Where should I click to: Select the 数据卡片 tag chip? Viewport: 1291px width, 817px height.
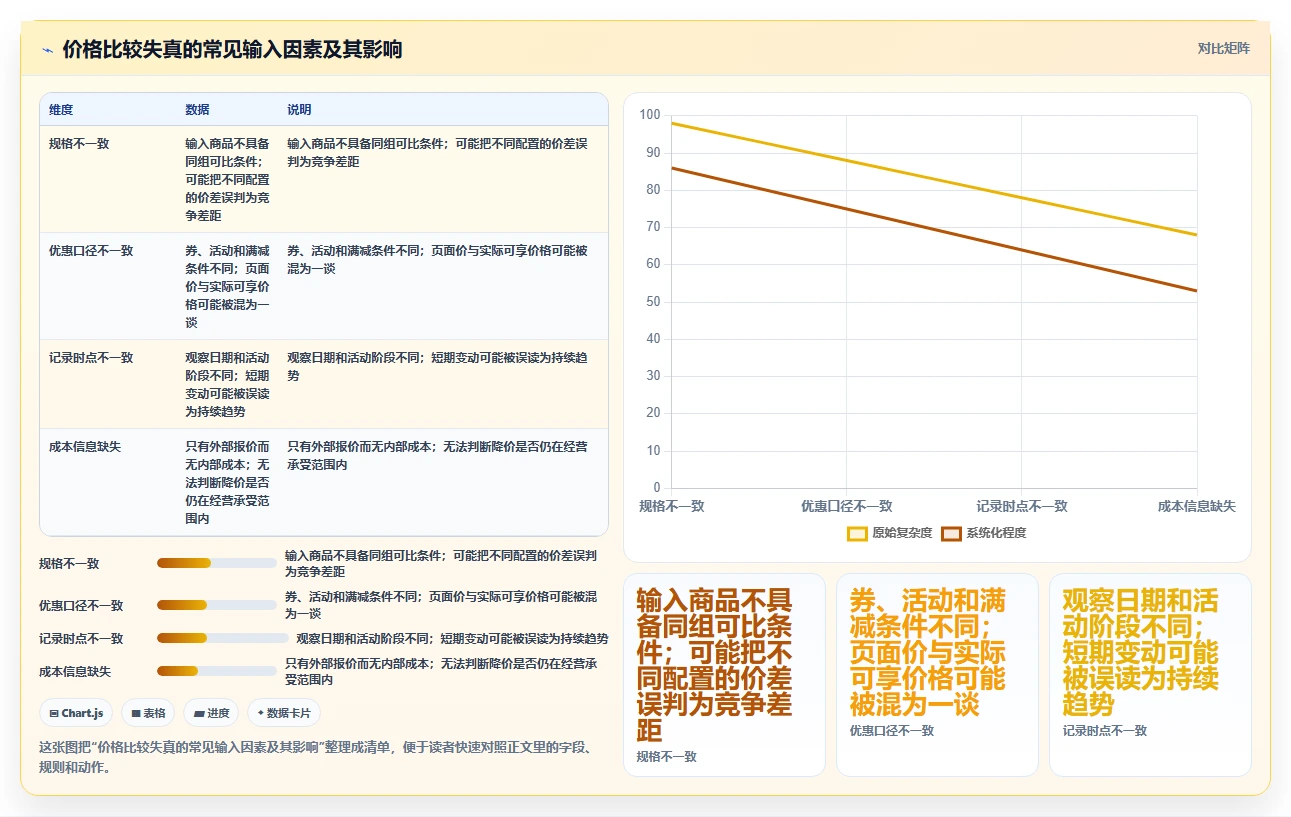284,713
